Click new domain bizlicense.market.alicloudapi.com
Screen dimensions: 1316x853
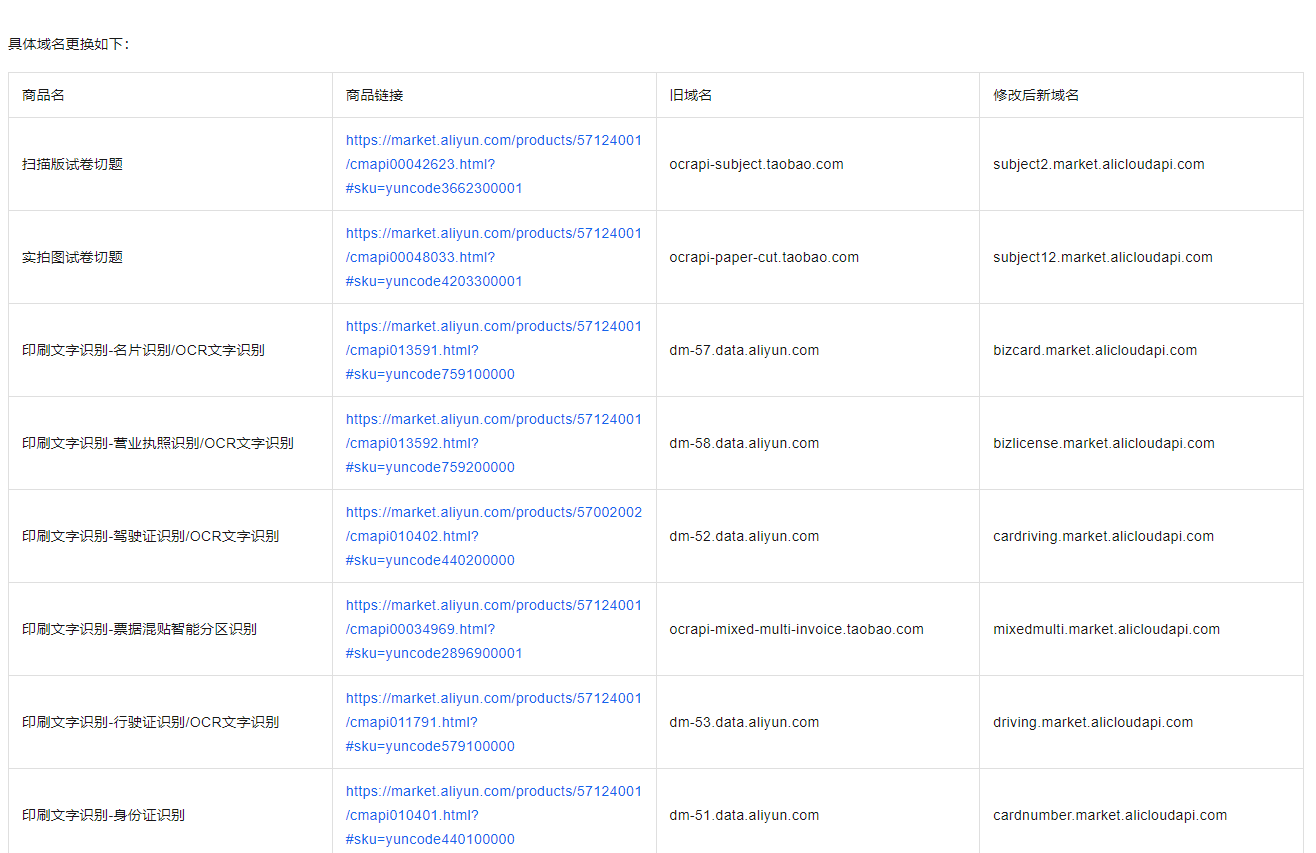(1104, 443)
